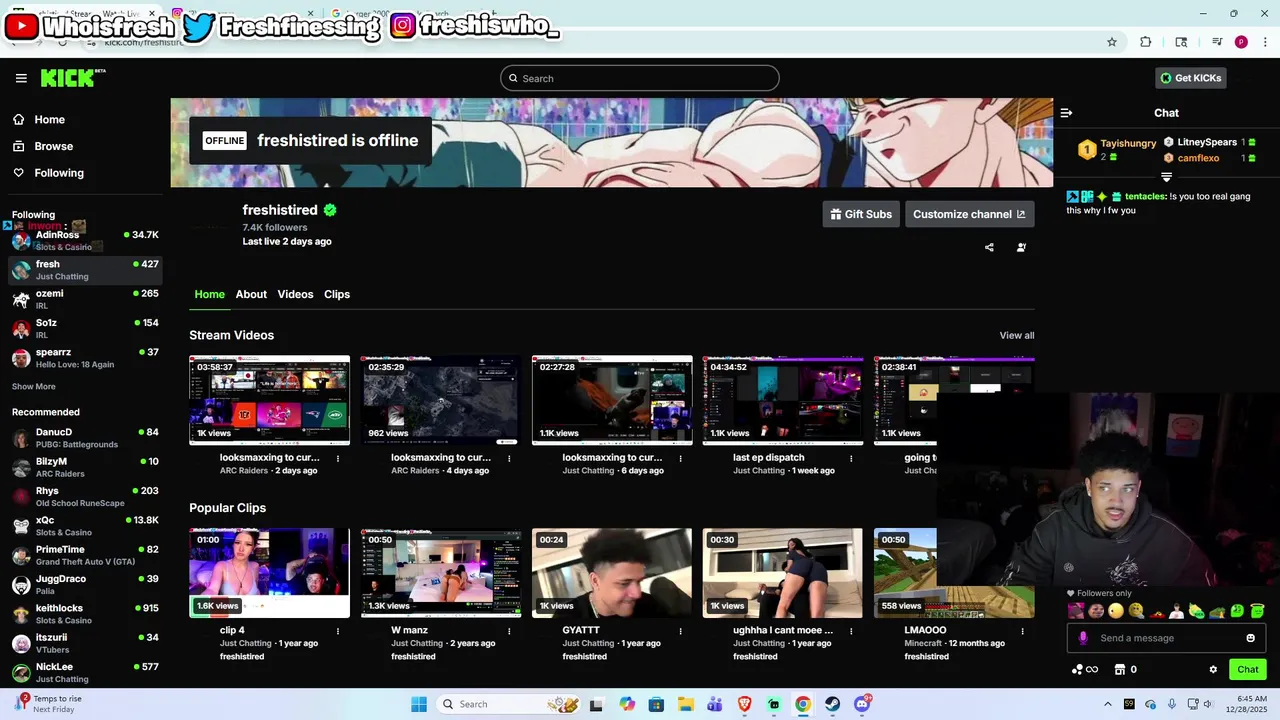Switch to the About tab

pos(251,294)
